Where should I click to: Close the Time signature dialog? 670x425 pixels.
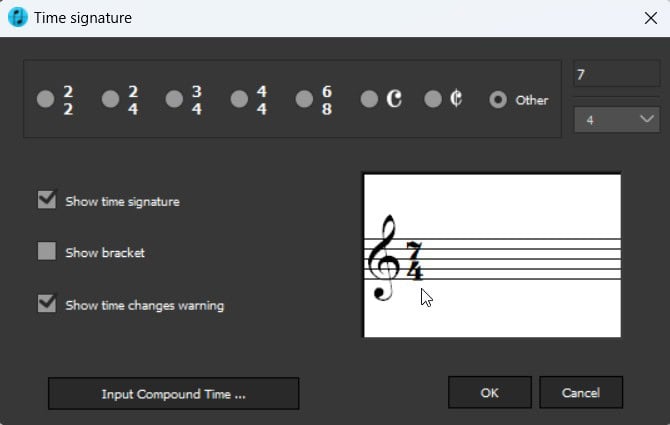[648, 17]
